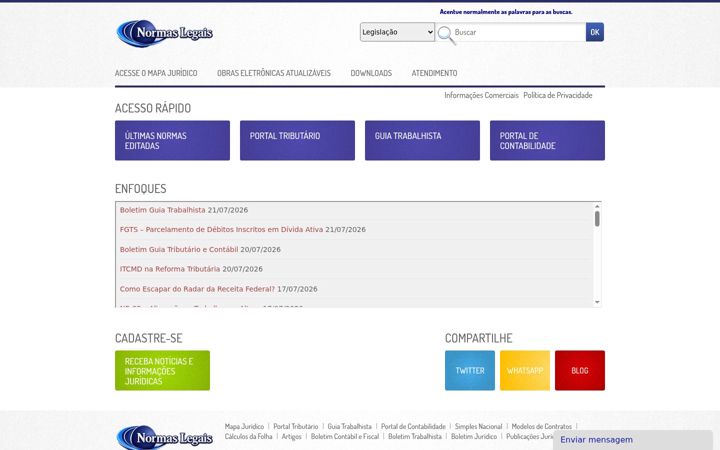
Task: Open footer Boletim Contábil e Fiscal link
Action: click(x=345, y=437)
